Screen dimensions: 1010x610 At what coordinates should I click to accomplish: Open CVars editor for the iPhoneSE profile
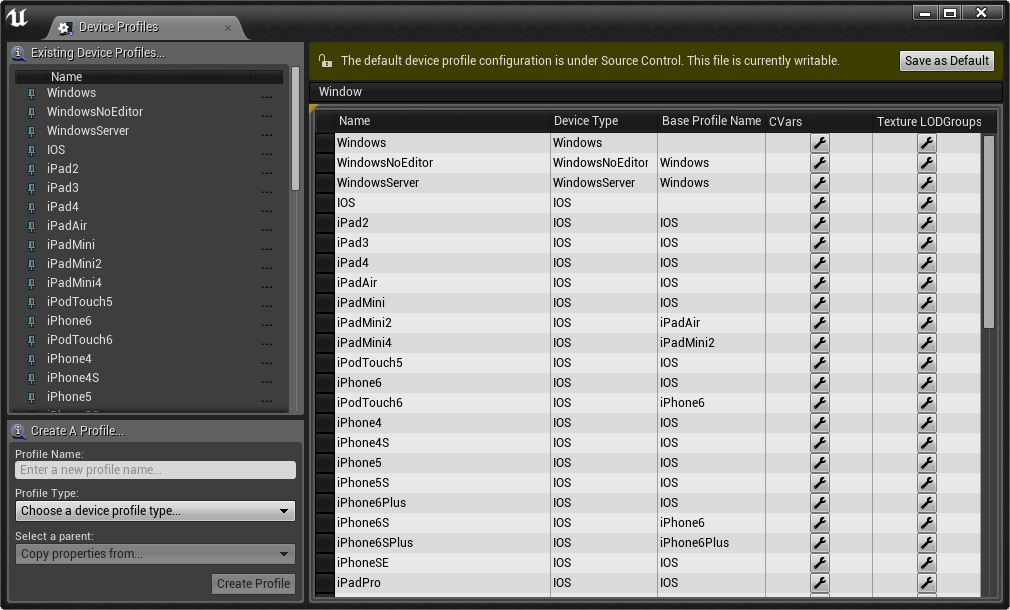click(820, 562)
